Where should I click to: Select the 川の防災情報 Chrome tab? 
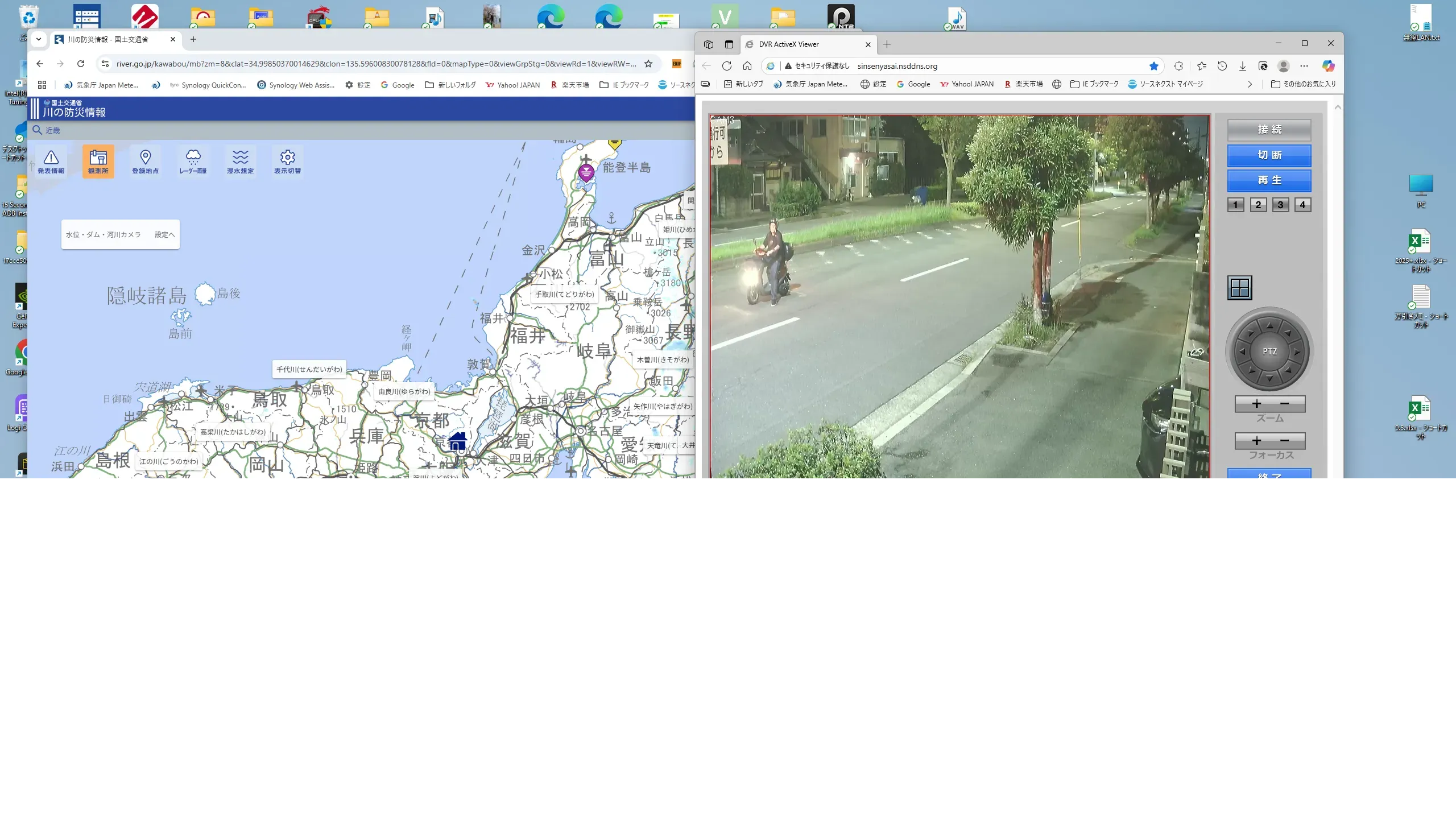[108, 39]
